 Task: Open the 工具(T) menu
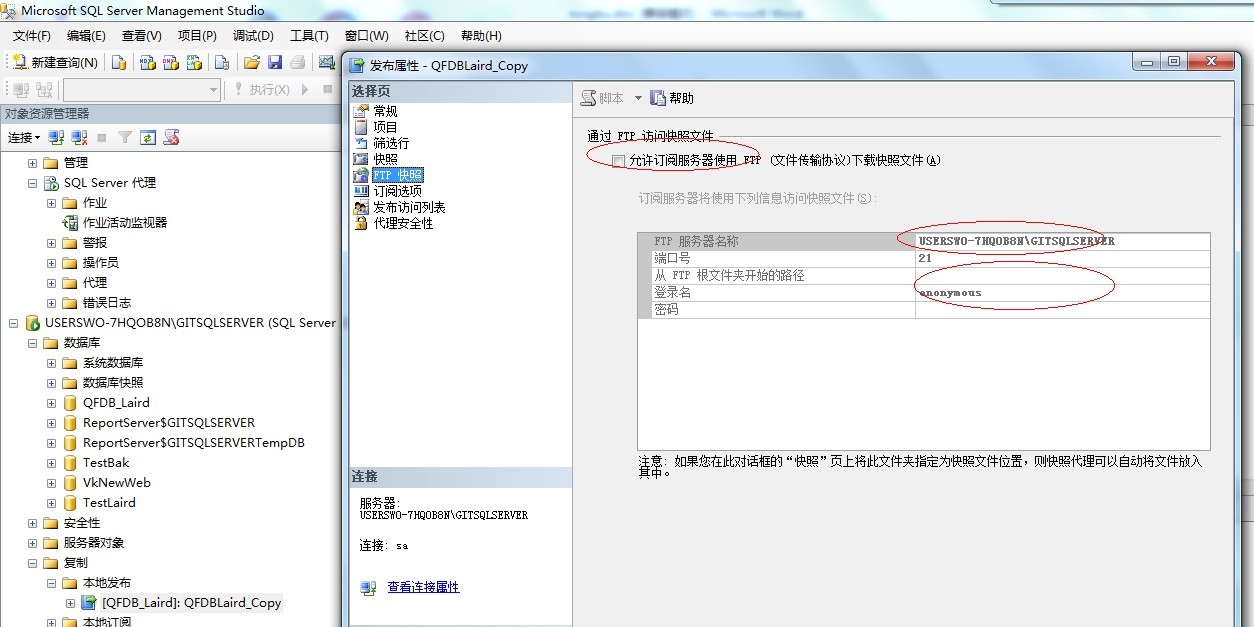tap(309, 36)
